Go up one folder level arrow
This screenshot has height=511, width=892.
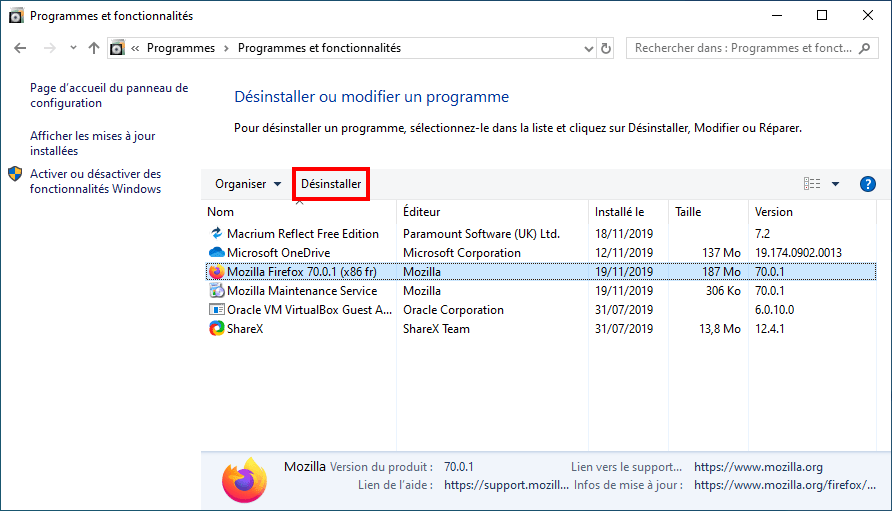tap(94, 48)
